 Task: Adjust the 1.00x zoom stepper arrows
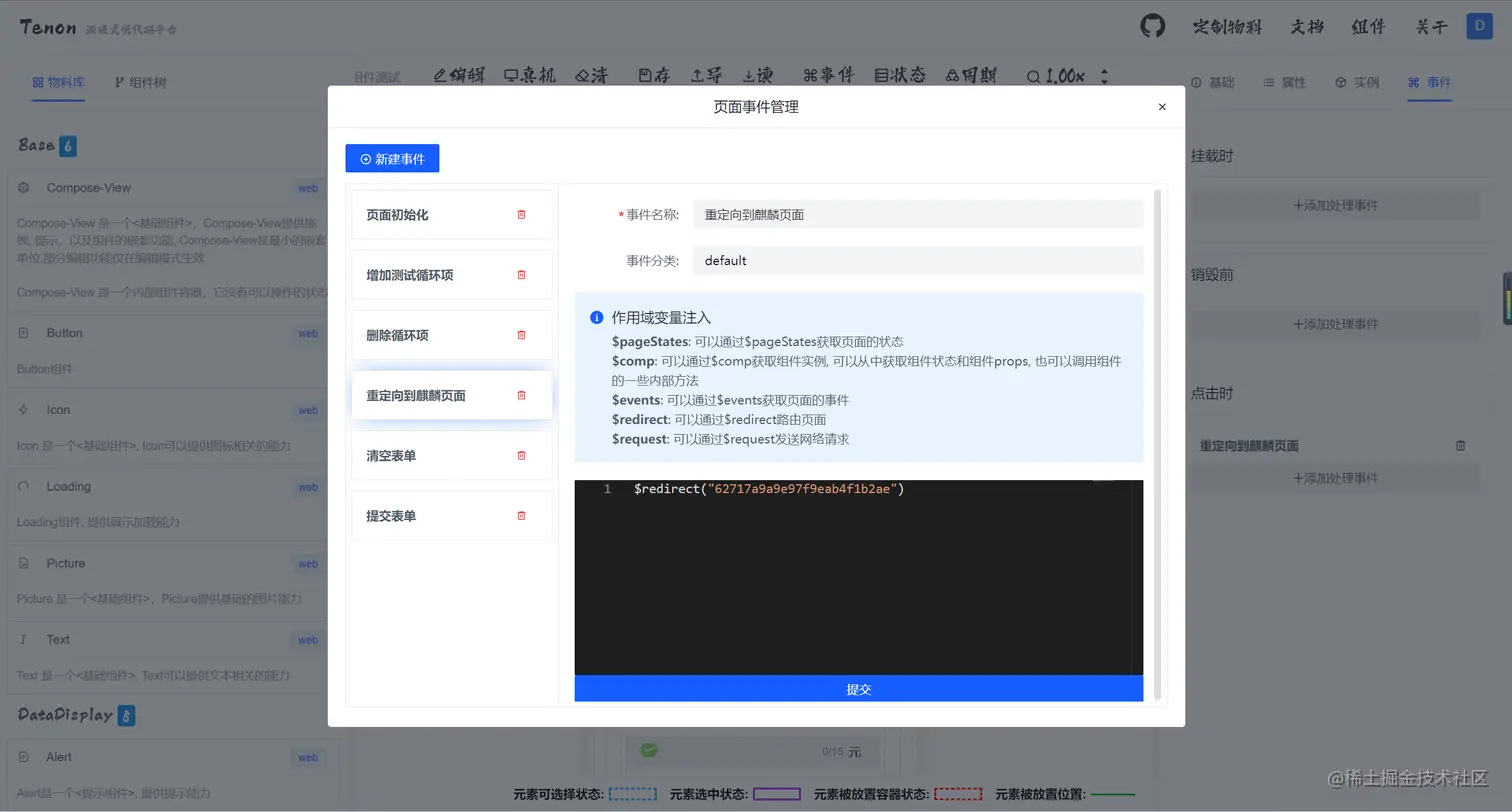tap(1104, 76)
